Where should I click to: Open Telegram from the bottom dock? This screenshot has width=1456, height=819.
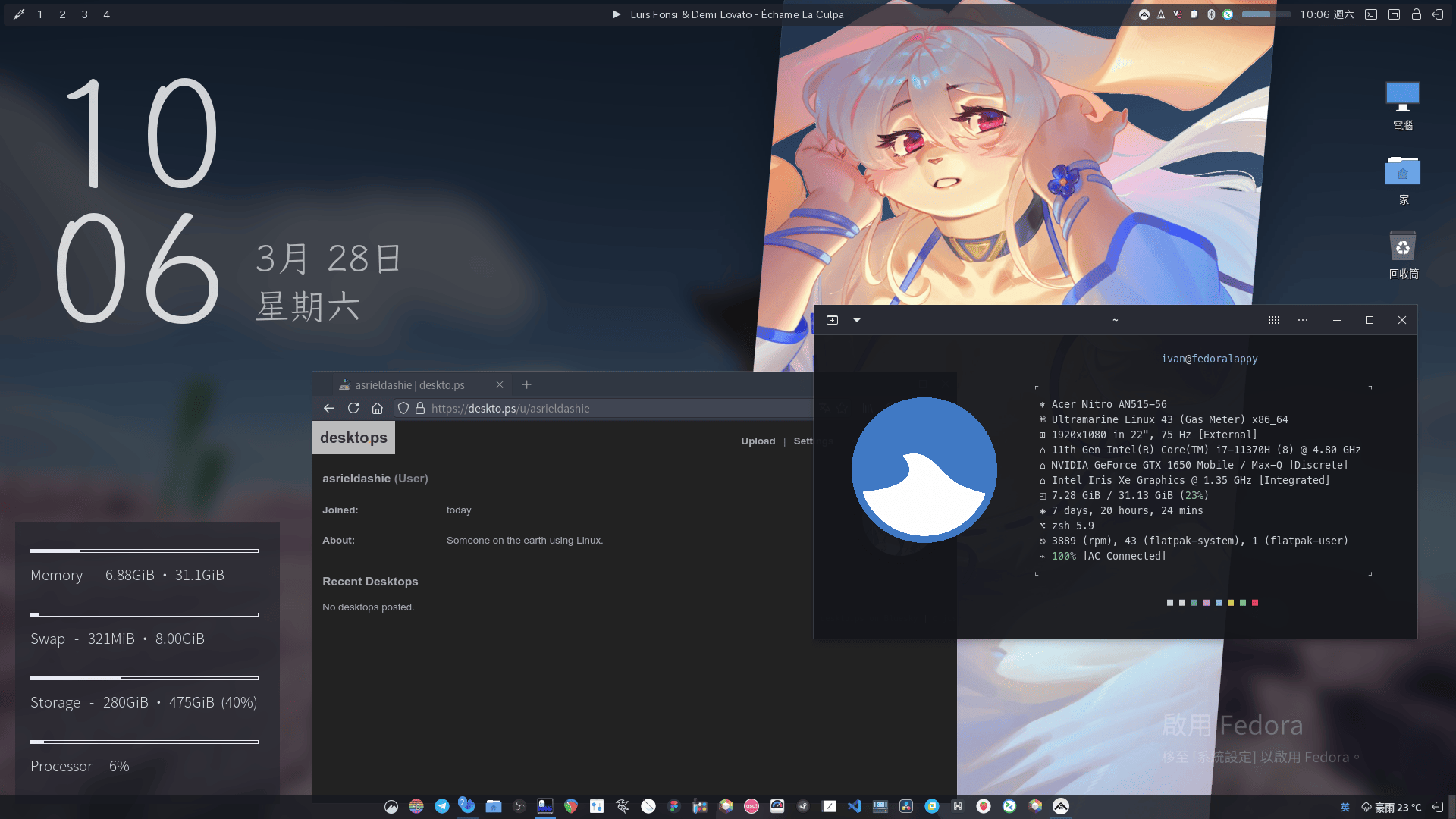point(442,806)
